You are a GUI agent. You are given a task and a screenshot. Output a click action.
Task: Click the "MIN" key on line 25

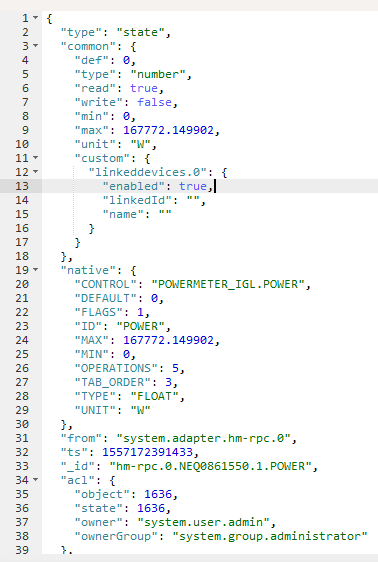pyautogui.click(x=91, y=354)
